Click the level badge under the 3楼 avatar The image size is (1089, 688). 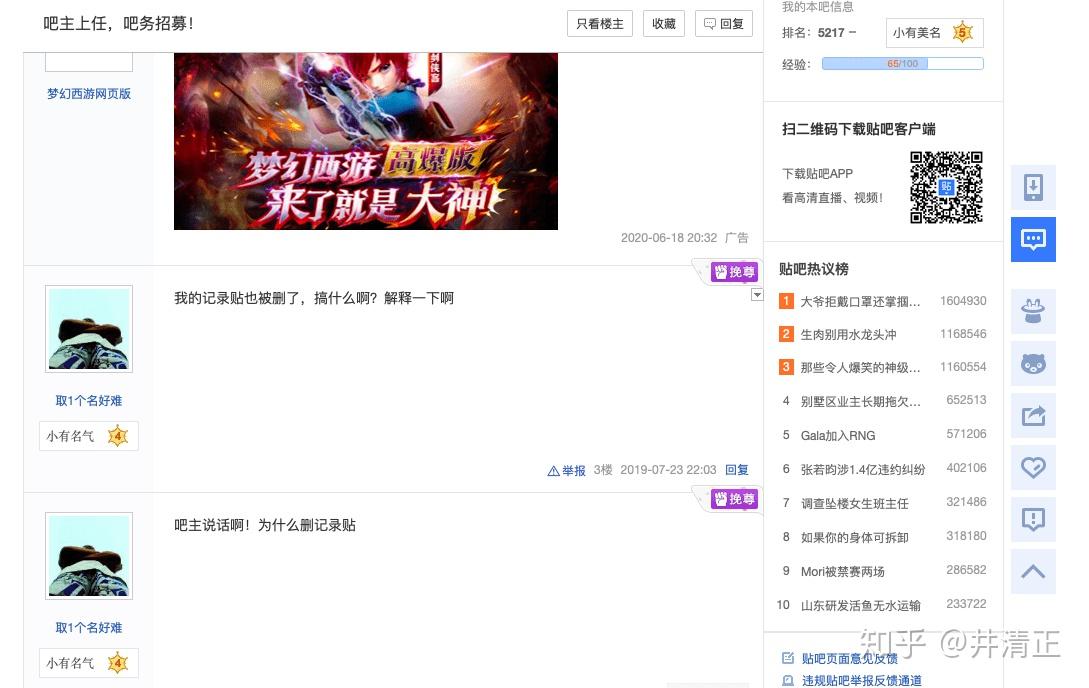pos(89,436)
